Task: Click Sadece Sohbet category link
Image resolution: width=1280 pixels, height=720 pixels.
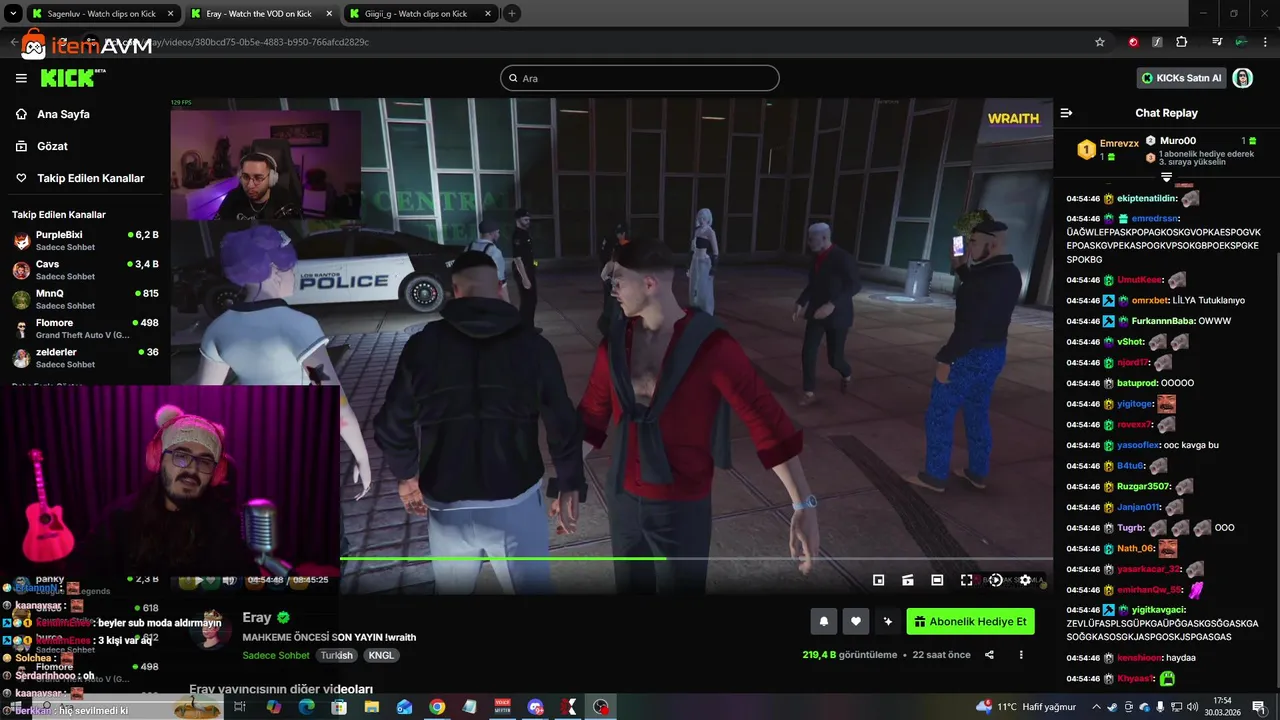Action: click(x=276, y=655)
